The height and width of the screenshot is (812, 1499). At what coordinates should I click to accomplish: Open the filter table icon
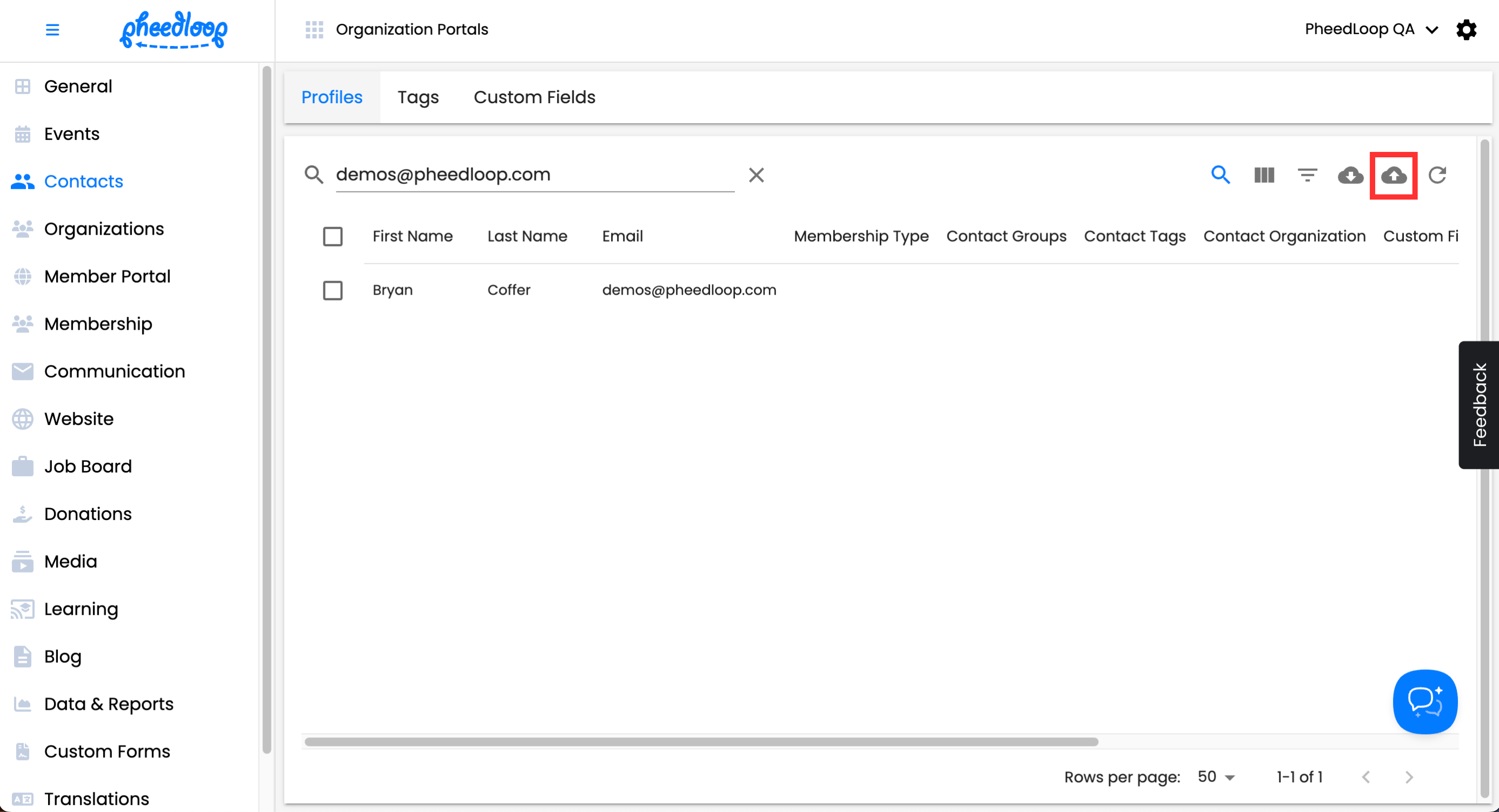click(1307, 175)
